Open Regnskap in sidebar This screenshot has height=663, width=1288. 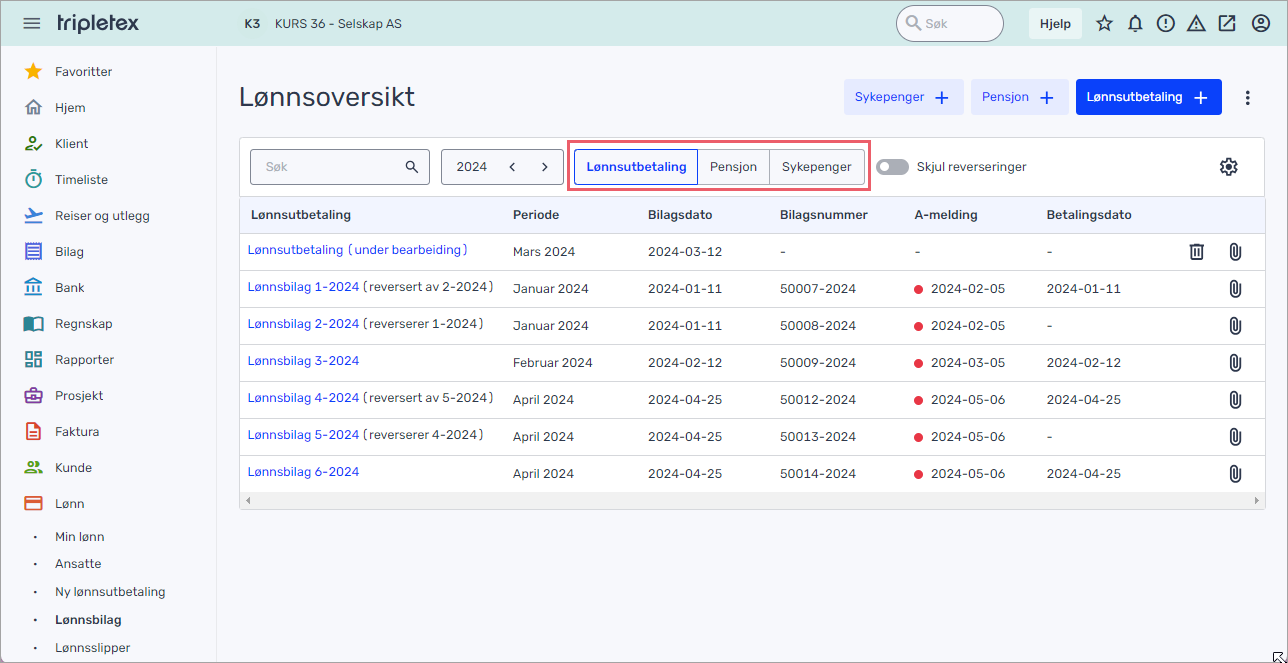(83, 324)
